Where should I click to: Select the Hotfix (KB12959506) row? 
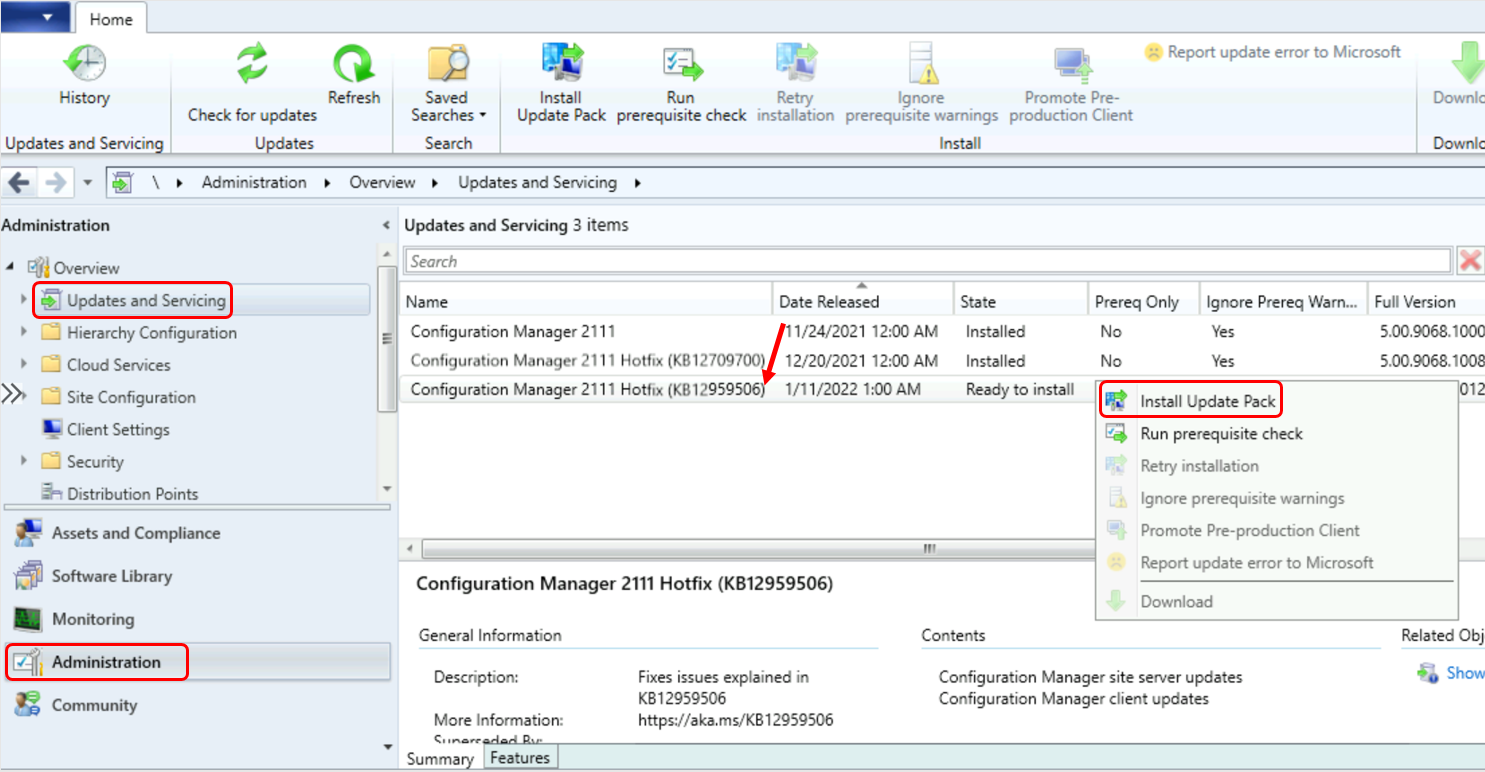point(748,389)
